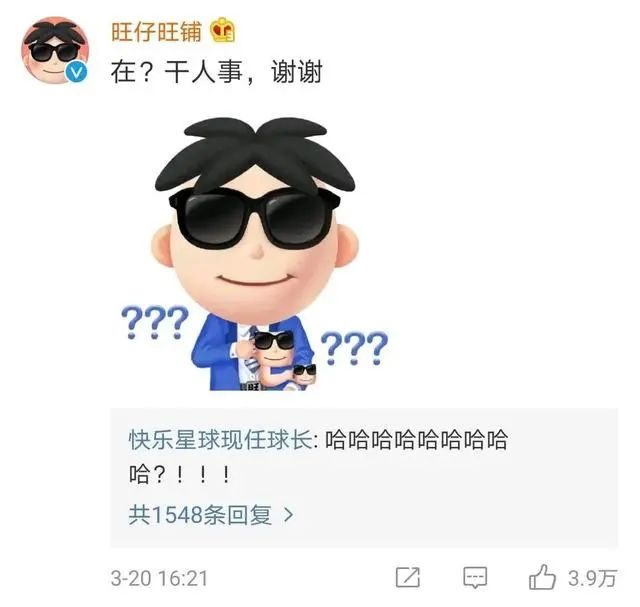Open the 旺仔旺铺 profile avatar

click(x=55, y=50)
